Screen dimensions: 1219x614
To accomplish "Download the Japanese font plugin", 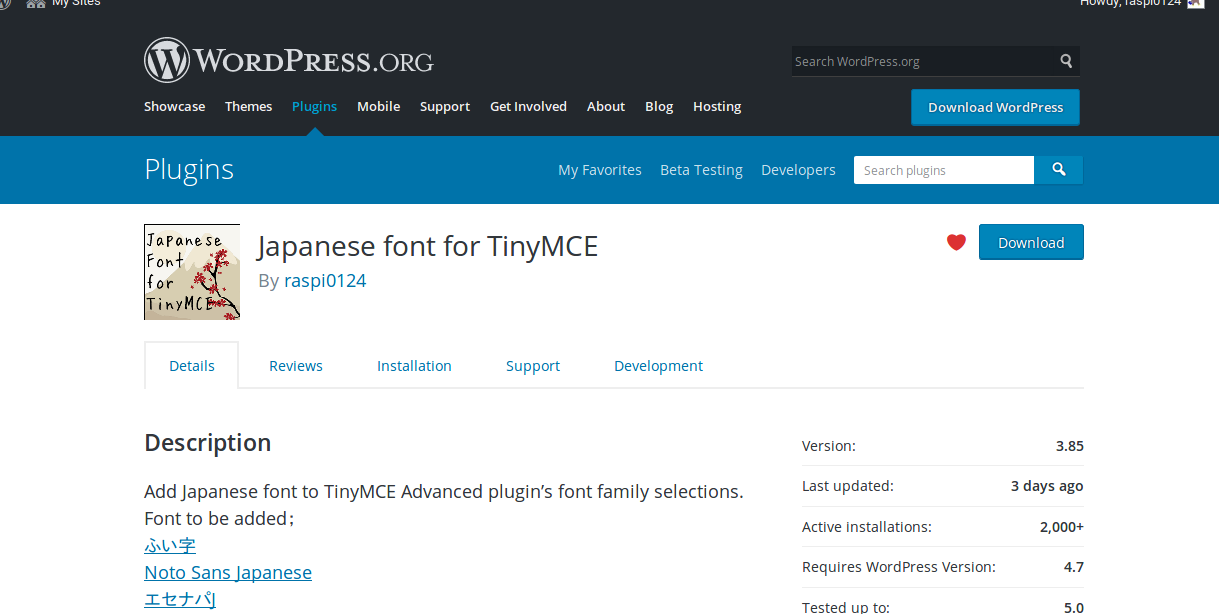I will [1031, 242].
